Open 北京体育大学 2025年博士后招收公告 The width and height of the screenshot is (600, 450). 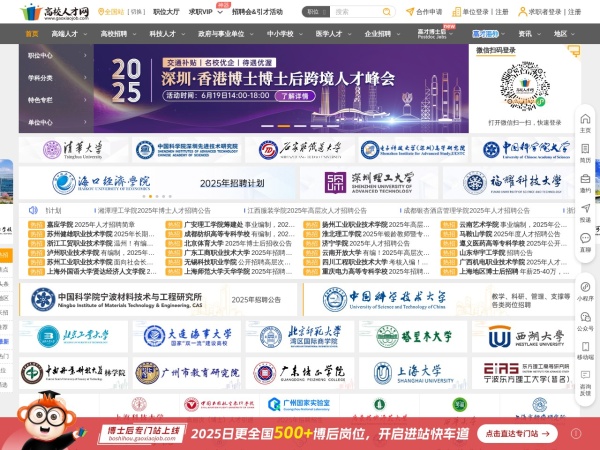(x=238, y=243)
